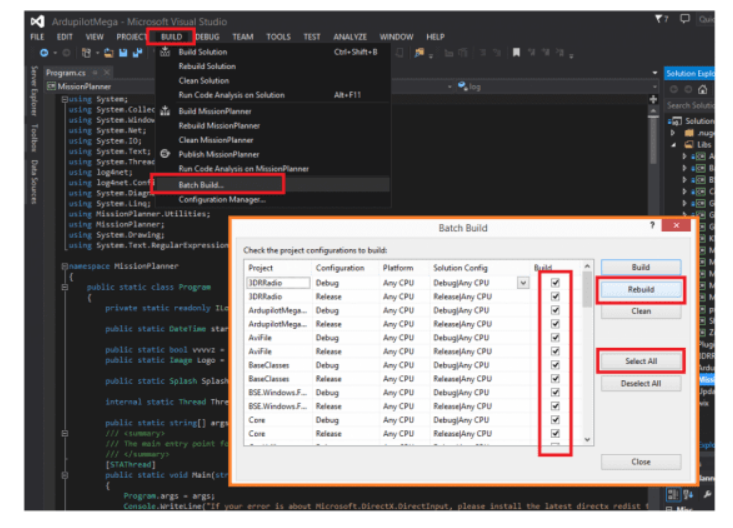Collapse the public static class Program block
This screenshot has height=528, width=733.
[x=65, y=287]
